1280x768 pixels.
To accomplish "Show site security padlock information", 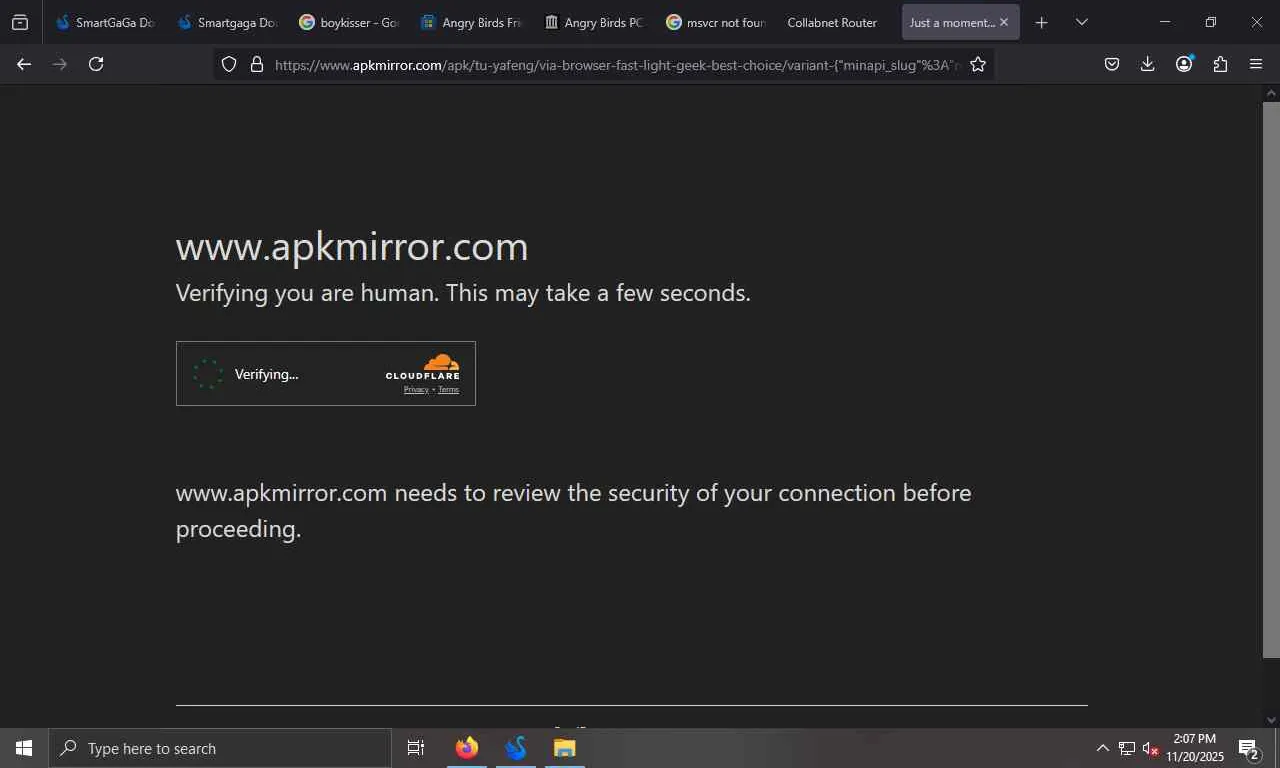I will [x=256, y=64].
